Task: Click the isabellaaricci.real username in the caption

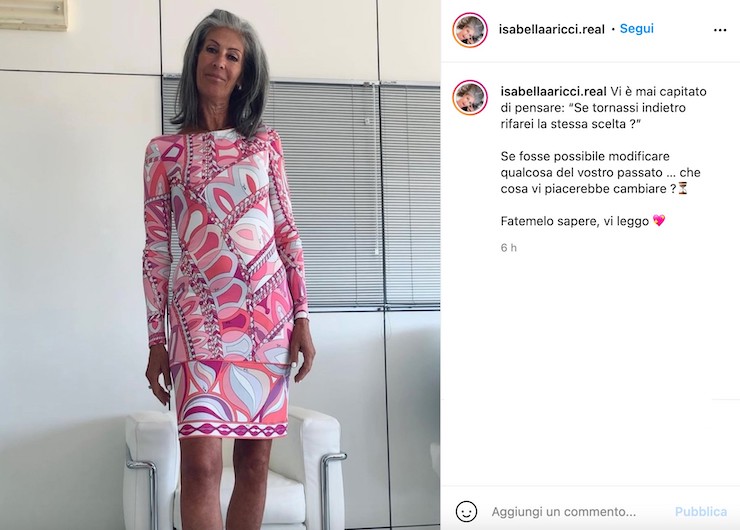Action: tap(554, 91)
